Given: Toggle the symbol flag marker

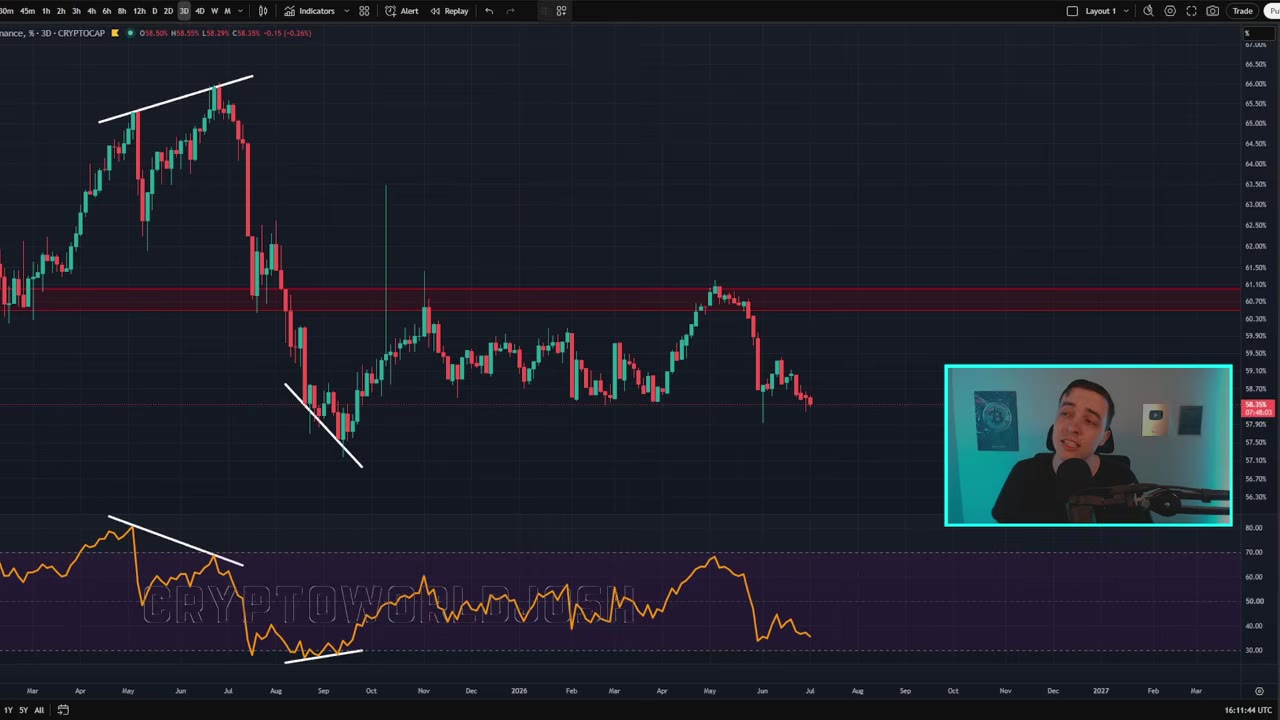Looking at the screenshot, I should click(x=115, y=33).
